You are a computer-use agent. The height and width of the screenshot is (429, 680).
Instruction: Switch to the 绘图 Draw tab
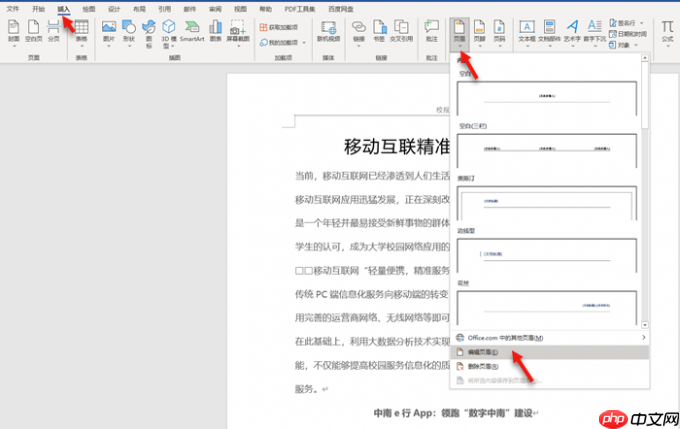point(88,9)
